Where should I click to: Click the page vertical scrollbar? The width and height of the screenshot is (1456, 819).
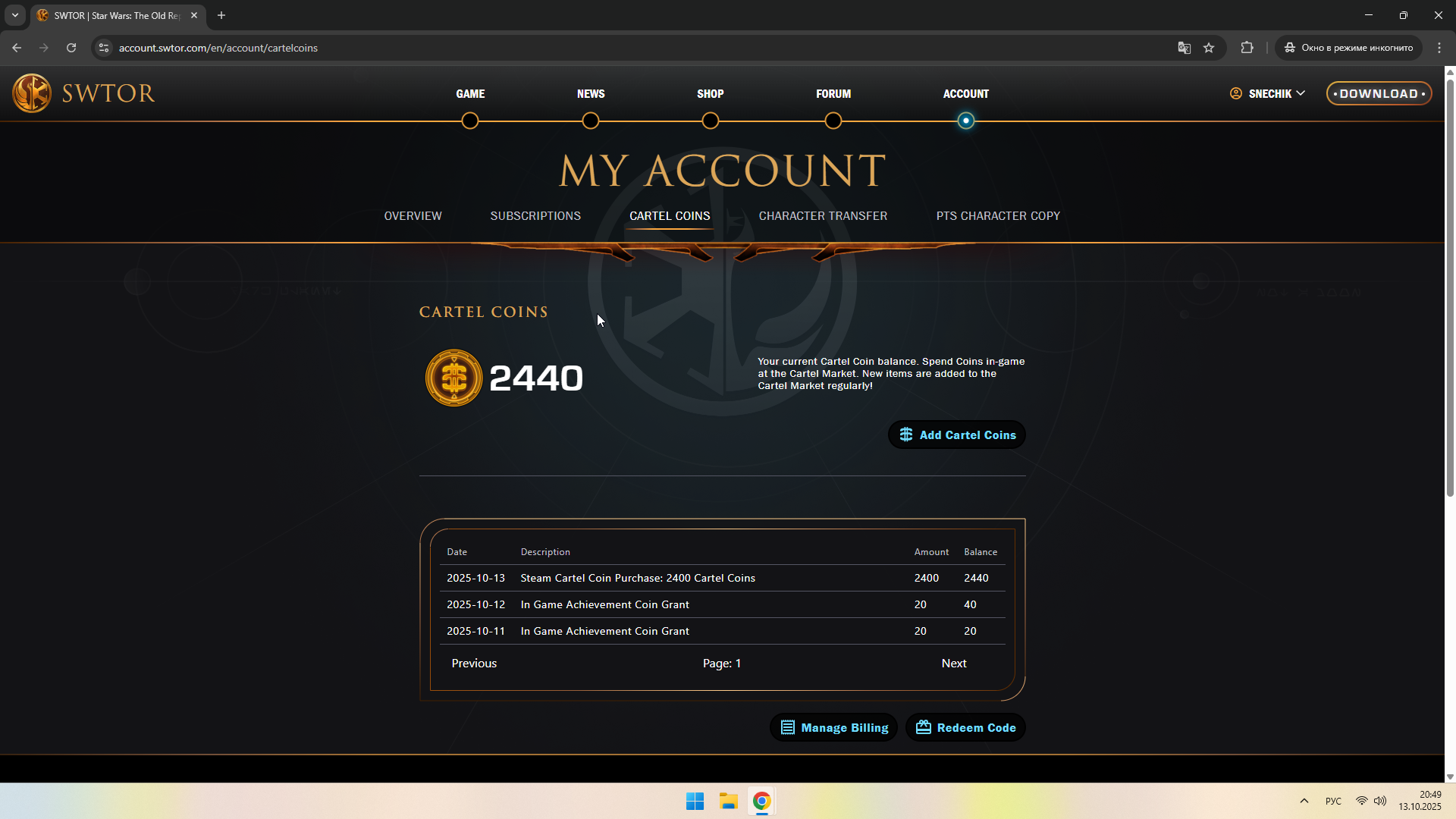pos(1450,288)
